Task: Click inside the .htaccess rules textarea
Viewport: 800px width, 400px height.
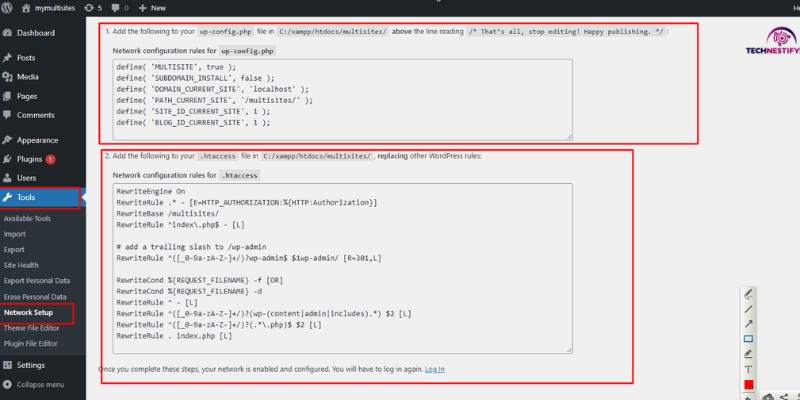Action: click(x=342, y=268)
